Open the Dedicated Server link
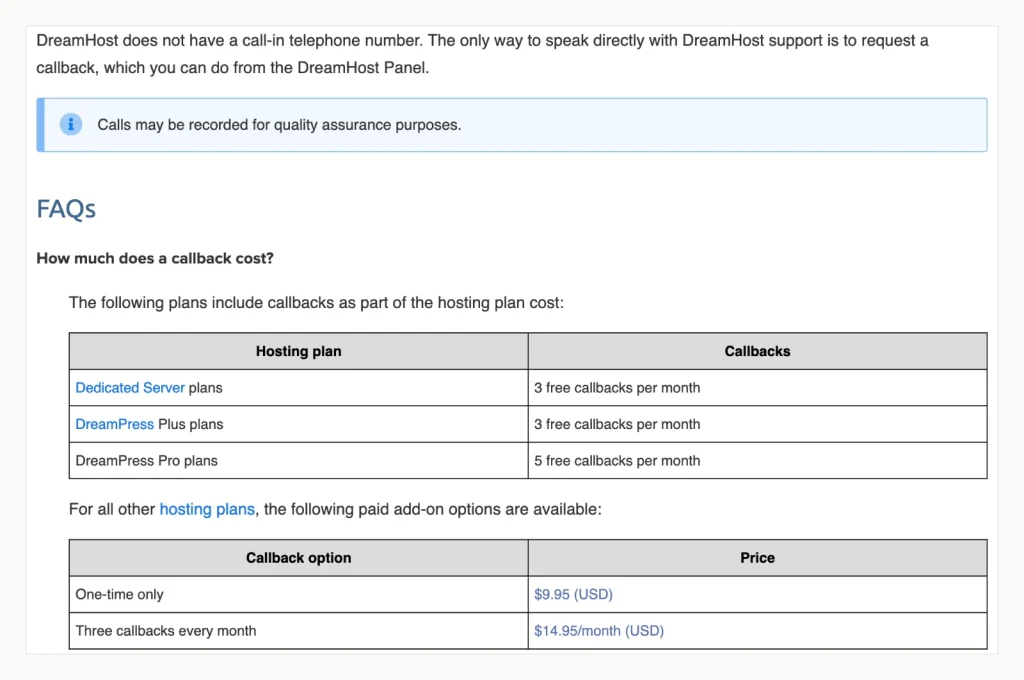The height and width of the screenshot is (680, 1024). pyautogui.click(x=130, y=387)
